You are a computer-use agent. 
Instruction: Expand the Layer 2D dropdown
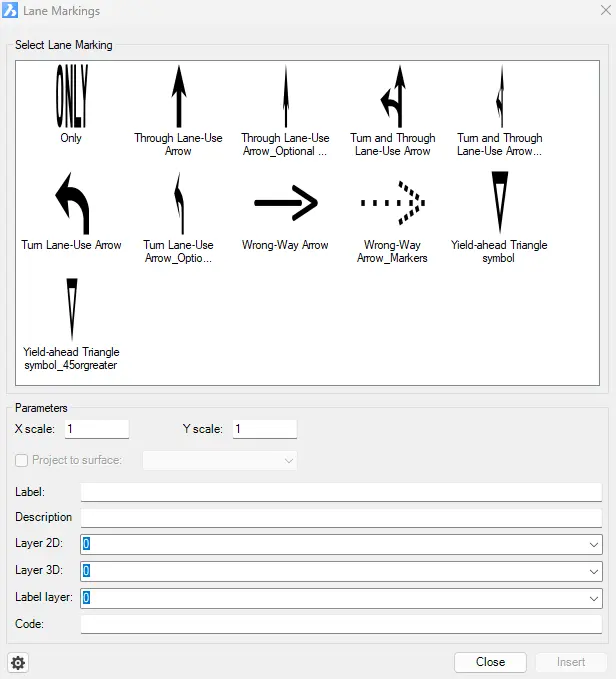(594, 544)
